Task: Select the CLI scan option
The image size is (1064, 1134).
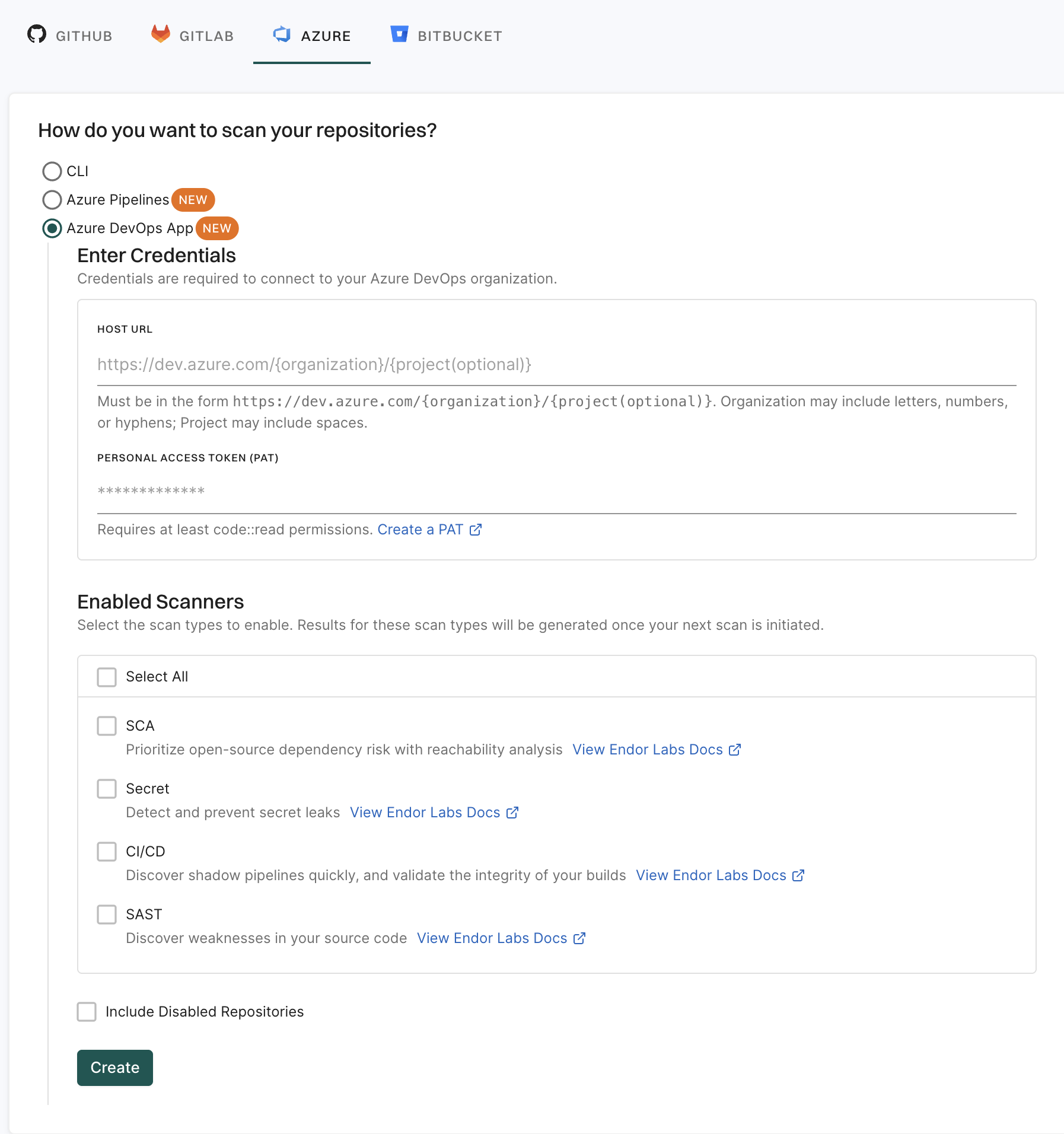Action: (52, 171)
